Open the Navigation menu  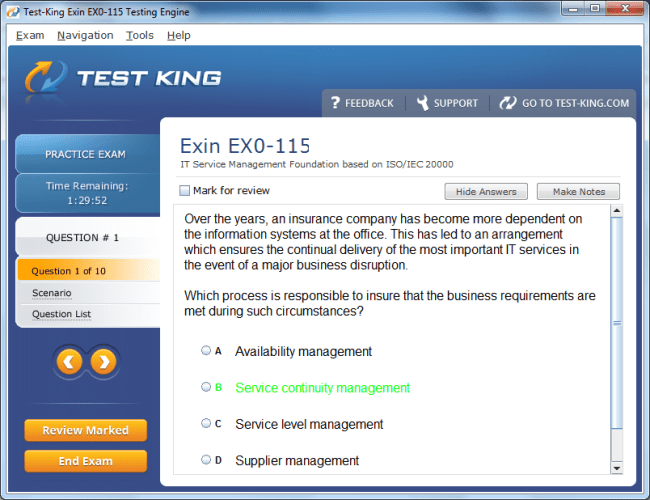pyautogui.click(x=85, y=36)
